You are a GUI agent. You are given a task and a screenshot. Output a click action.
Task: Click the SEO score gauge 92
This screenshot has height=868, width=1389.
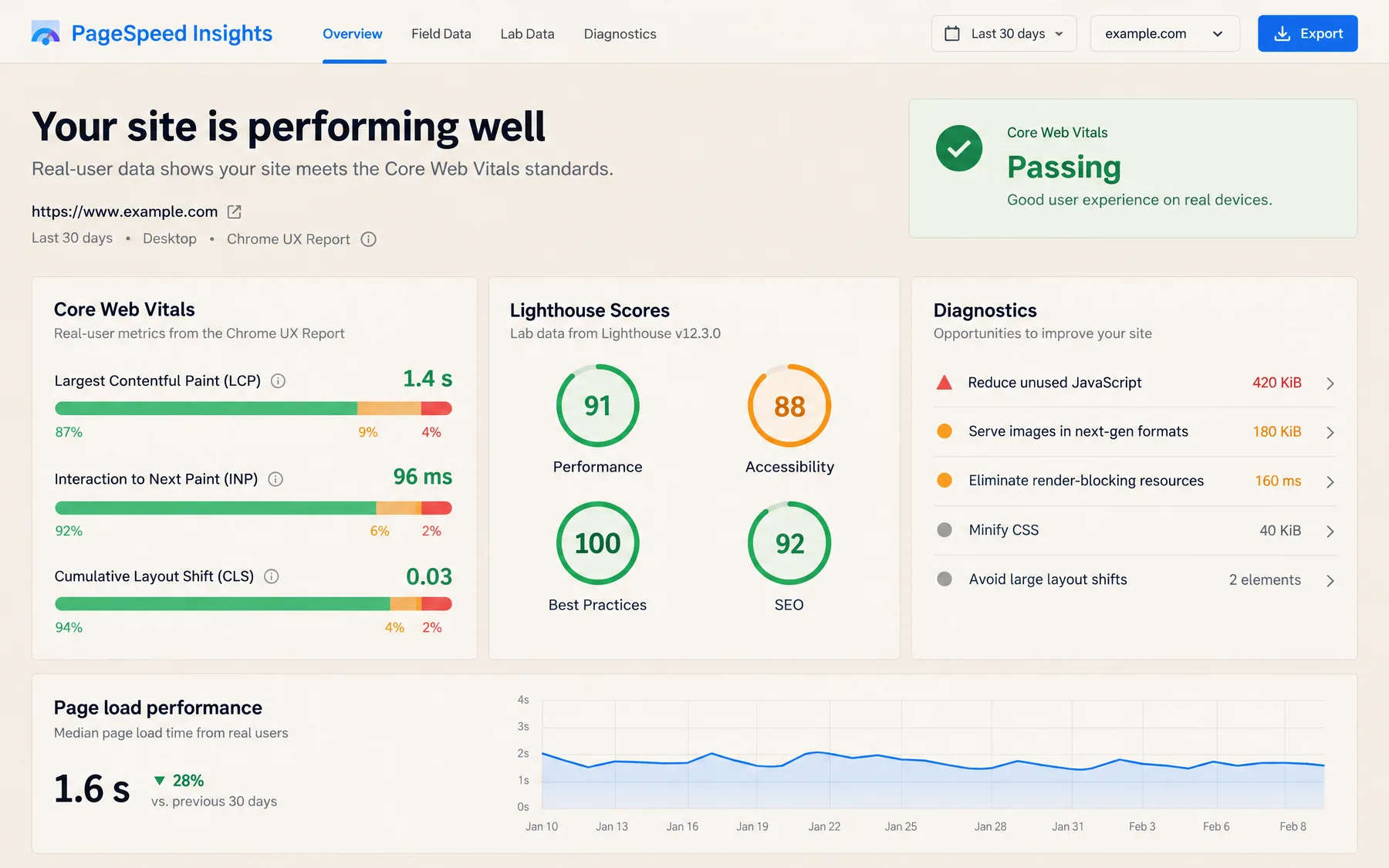[x=789, y=543]
